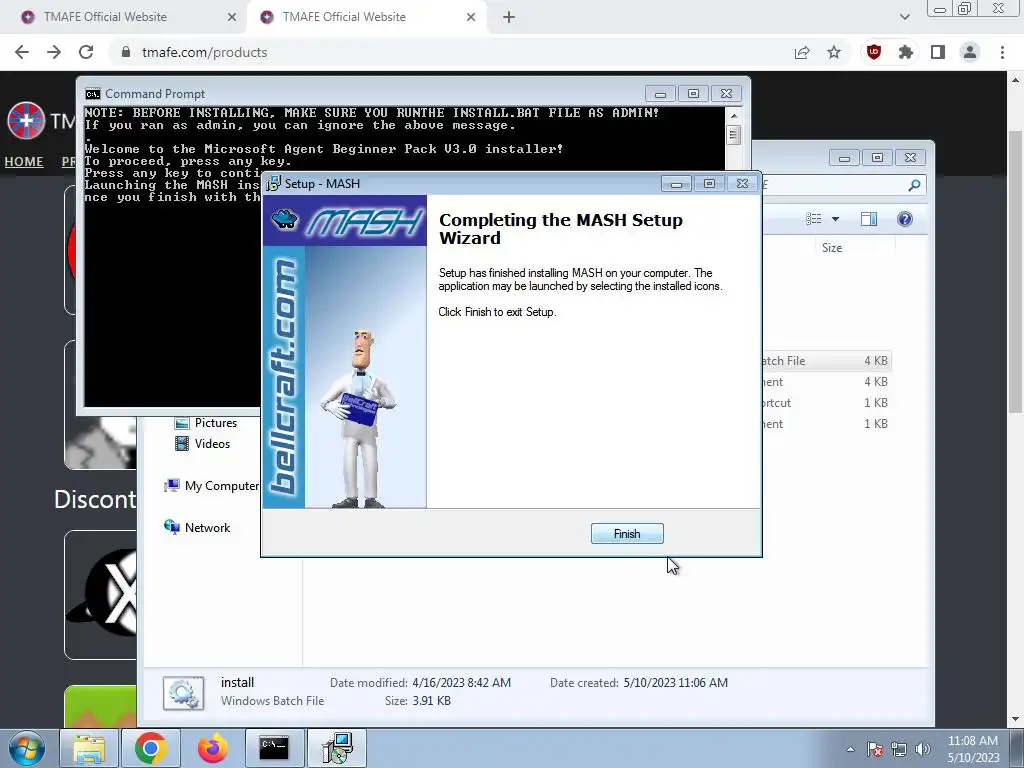Open the network tray icon

click(x=899, y=749)
